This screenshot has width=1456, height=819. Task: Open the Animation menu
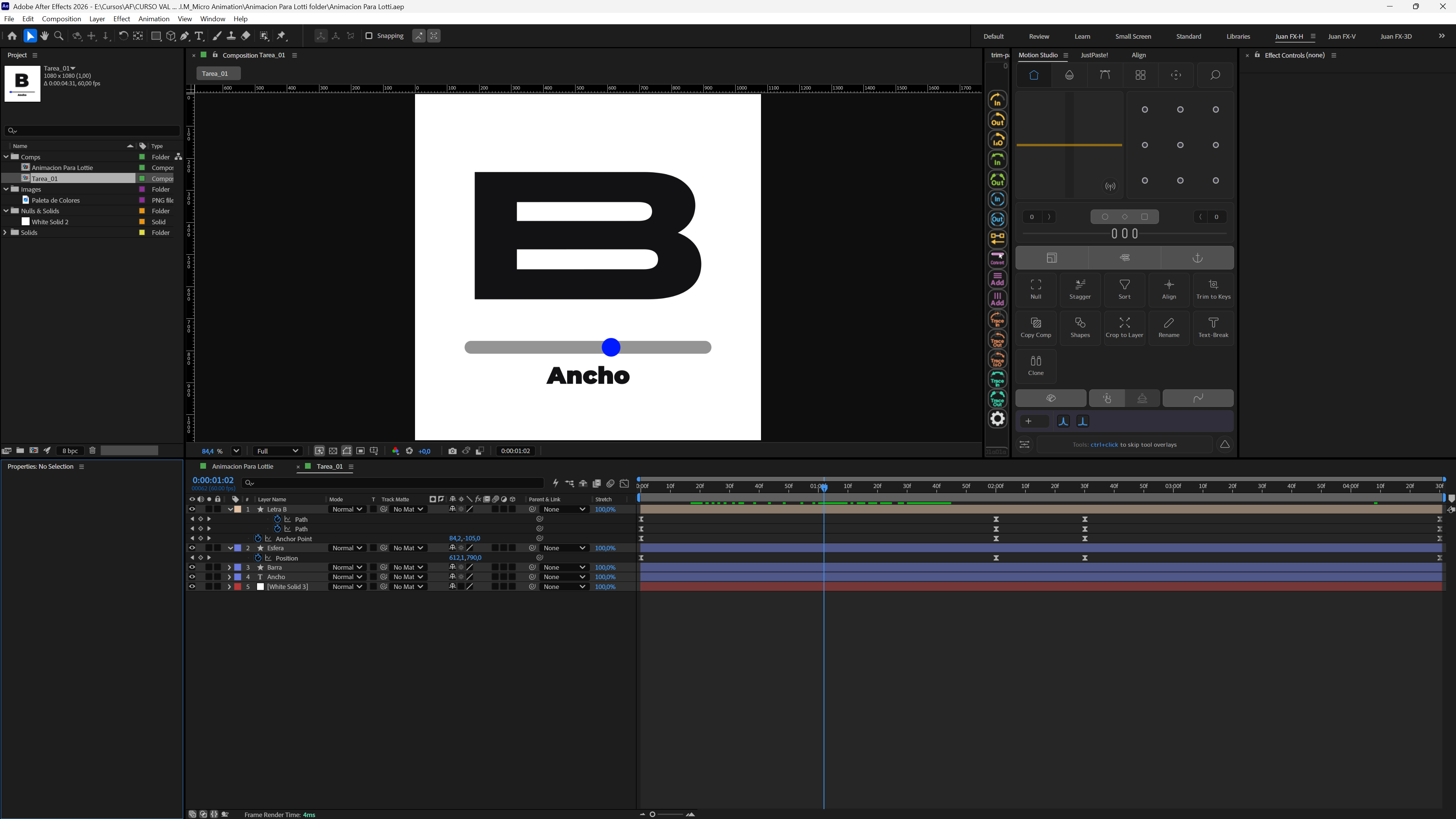click(x=154, y=19)
